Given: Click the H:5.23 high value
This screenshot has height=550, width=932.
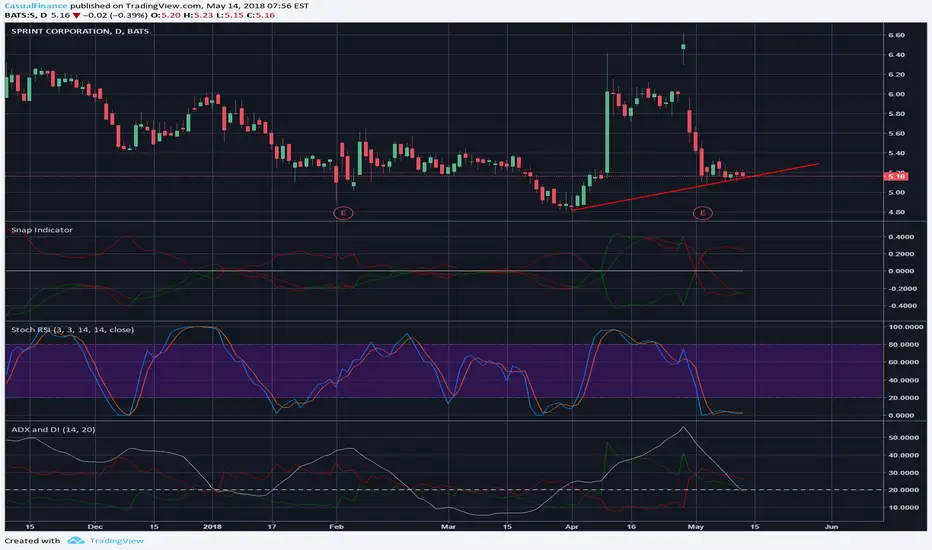Looking at the screenshot, I should pyautogui.click(x=198, y=15).
